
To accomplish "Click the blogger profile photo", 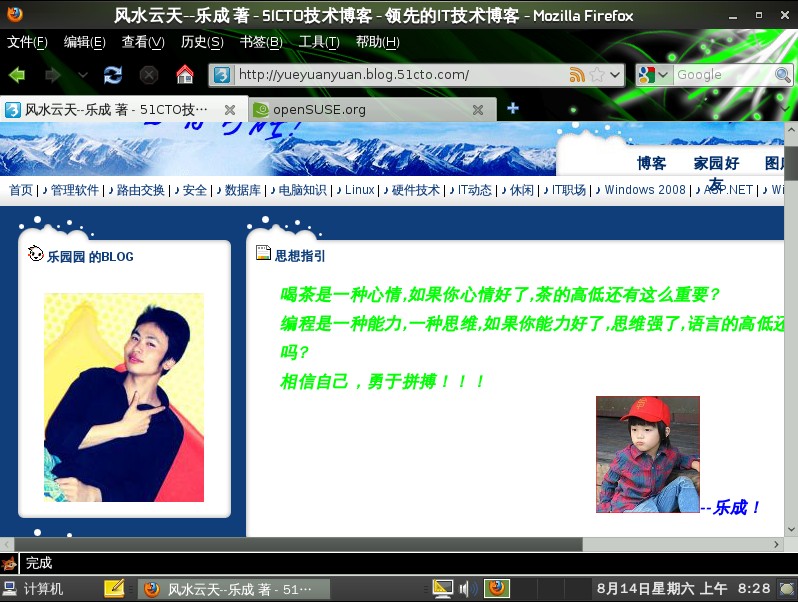I will [124, 397].
